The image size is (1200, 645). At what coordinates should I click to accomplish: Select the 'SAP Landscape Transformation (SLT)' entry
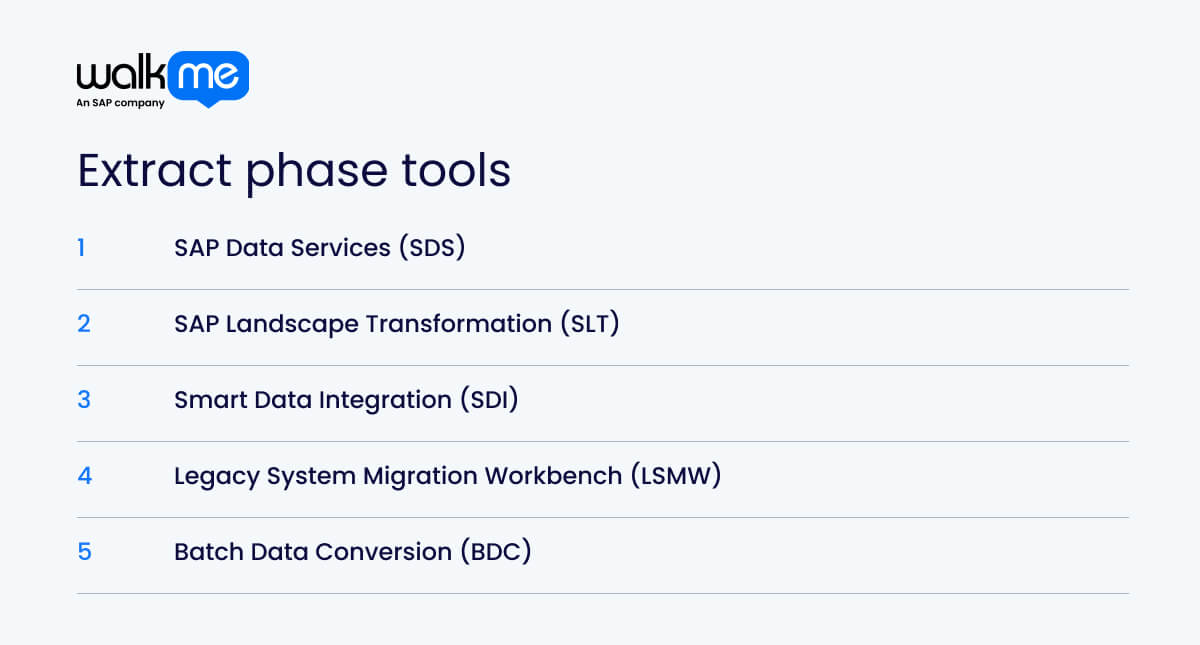pos(397,323)
